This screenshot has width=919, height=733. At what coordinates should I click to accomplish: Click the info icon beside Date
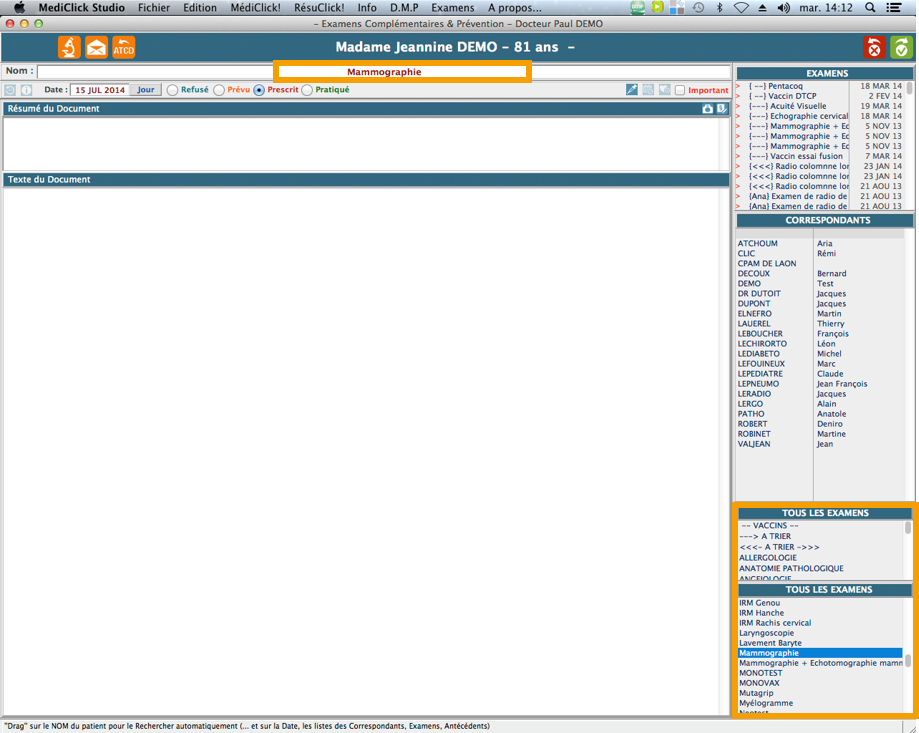26,90
